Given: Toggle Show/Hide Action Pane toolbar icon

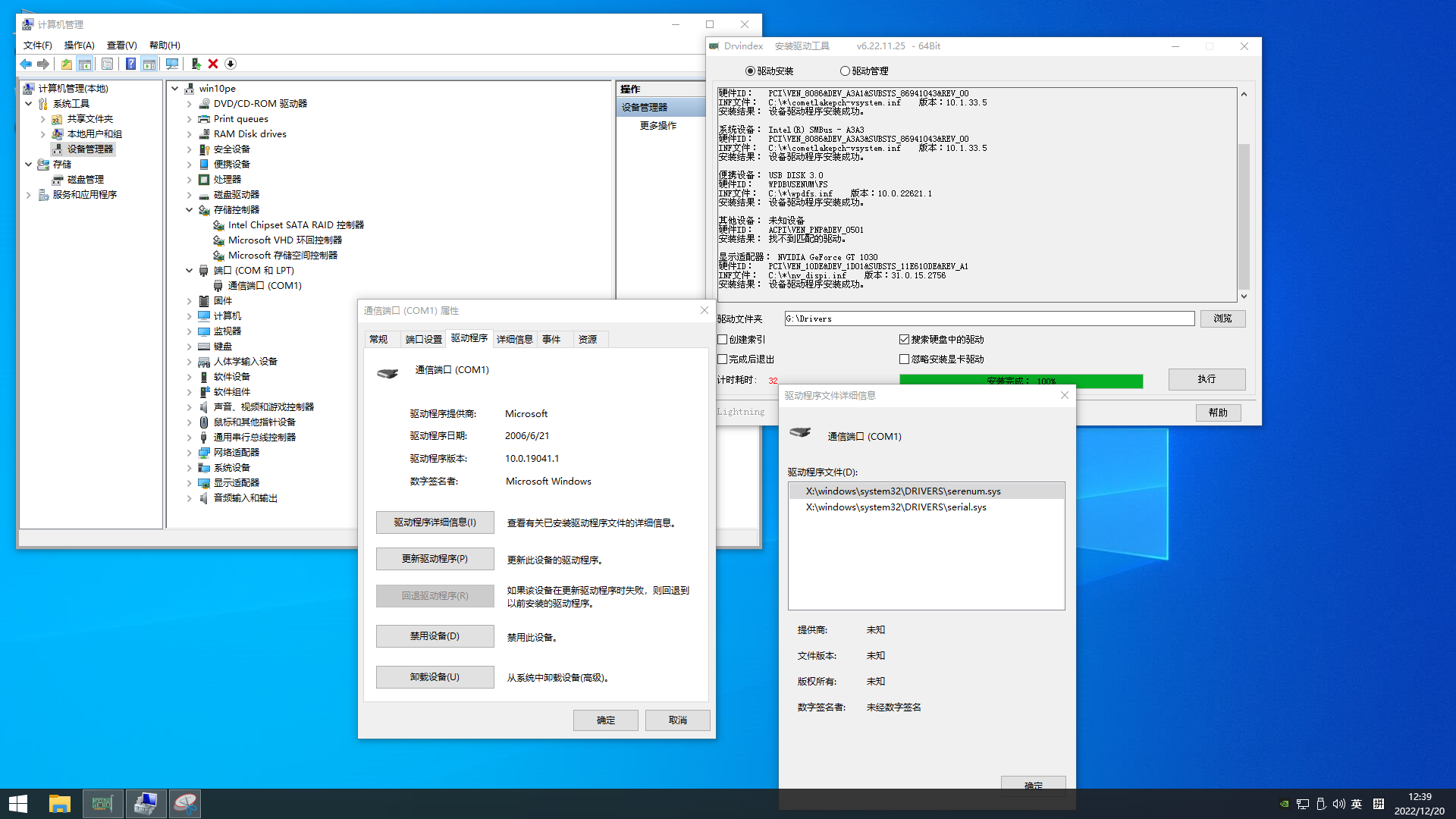Looking at the screenshot, I should click(149, 64).
